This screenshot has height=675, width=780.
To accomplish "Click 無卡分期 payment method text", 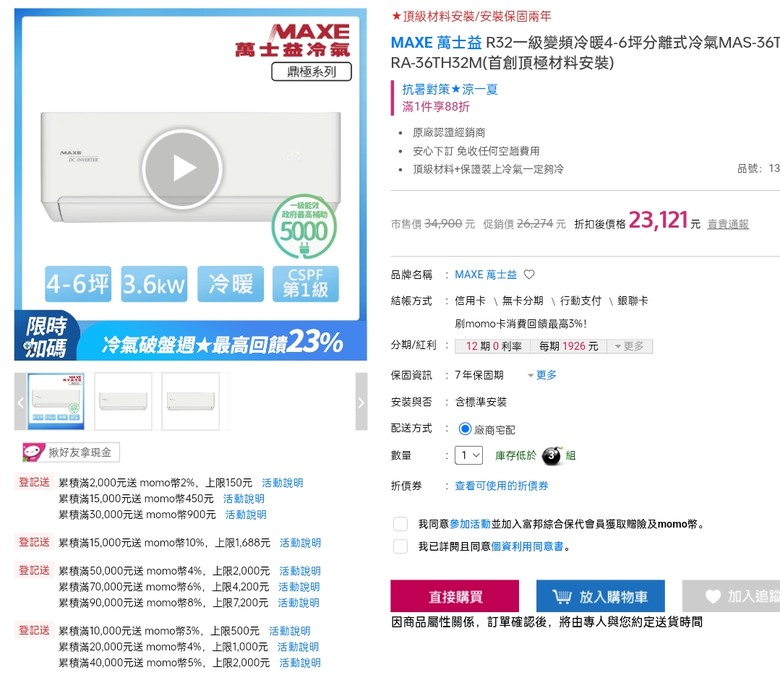I will pos(522,300).
